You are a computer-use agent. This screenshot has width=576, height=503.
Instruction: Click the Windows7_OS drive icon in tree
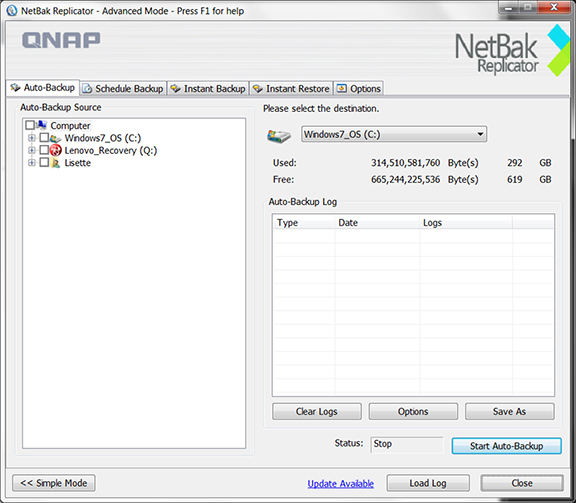point(55,138)
